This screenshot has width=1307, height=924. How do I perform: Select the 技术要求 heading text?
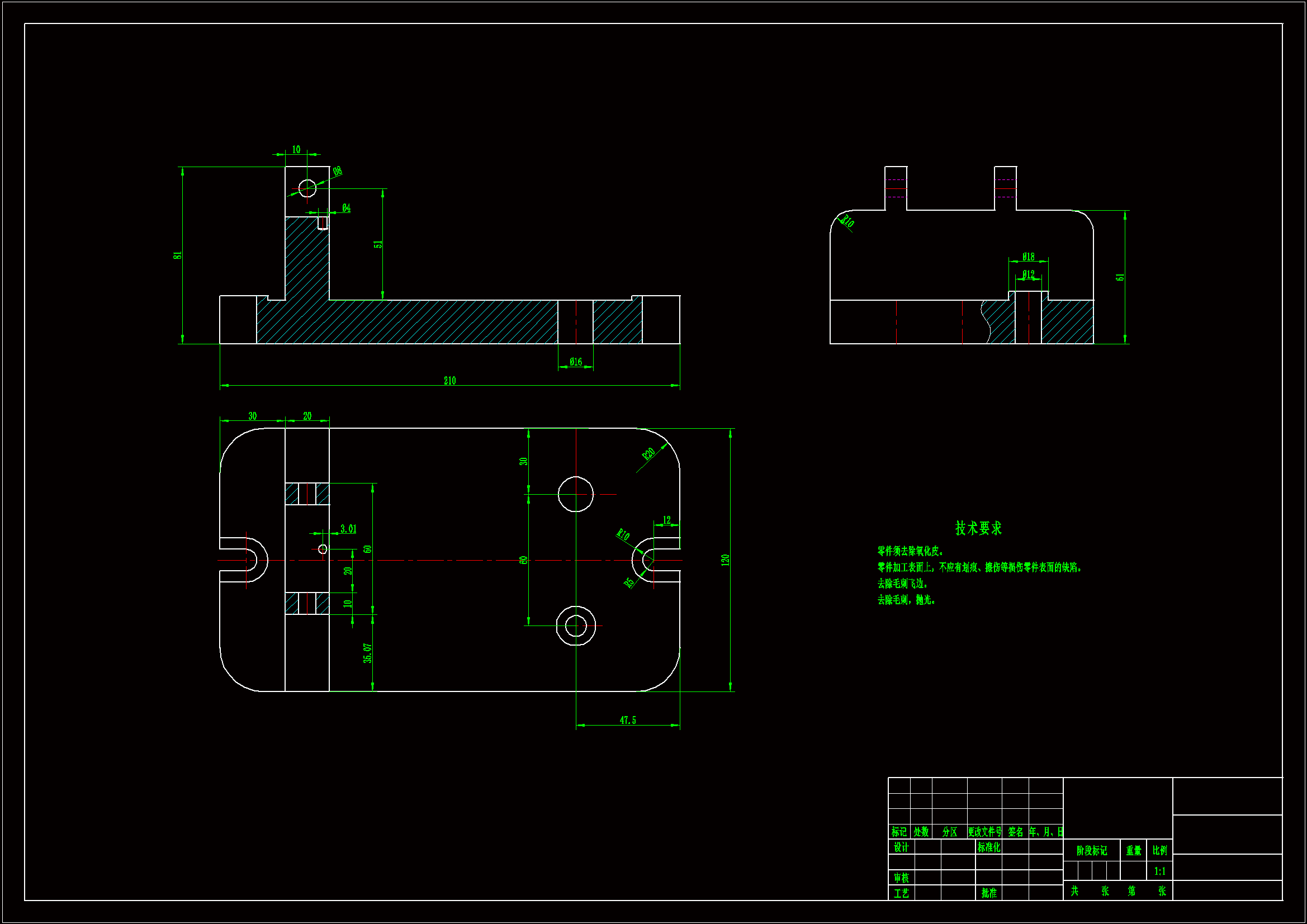click(978, 528)
